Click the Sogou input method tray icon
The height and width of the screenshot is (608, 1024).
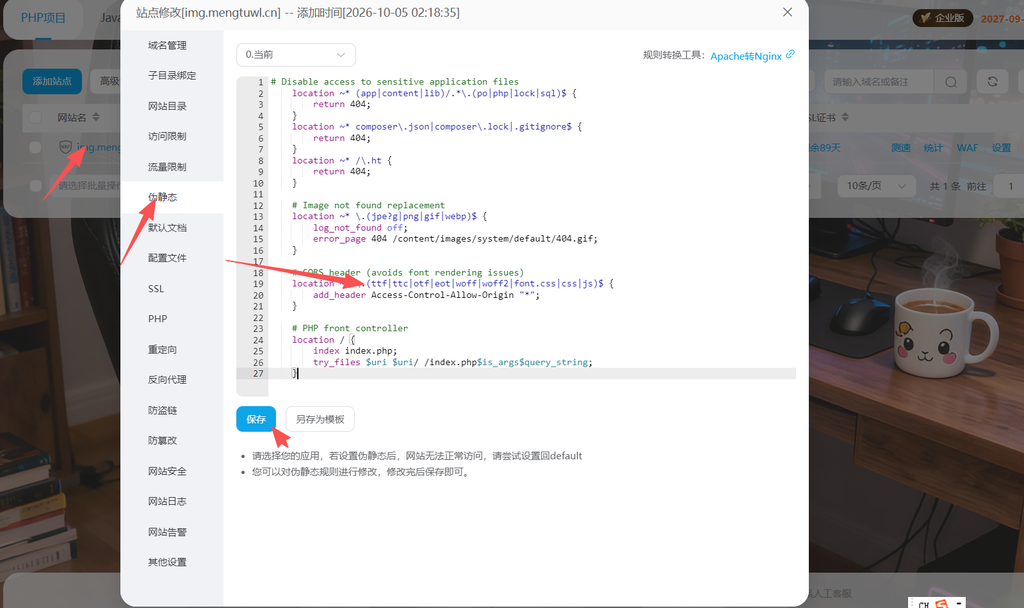941,603
